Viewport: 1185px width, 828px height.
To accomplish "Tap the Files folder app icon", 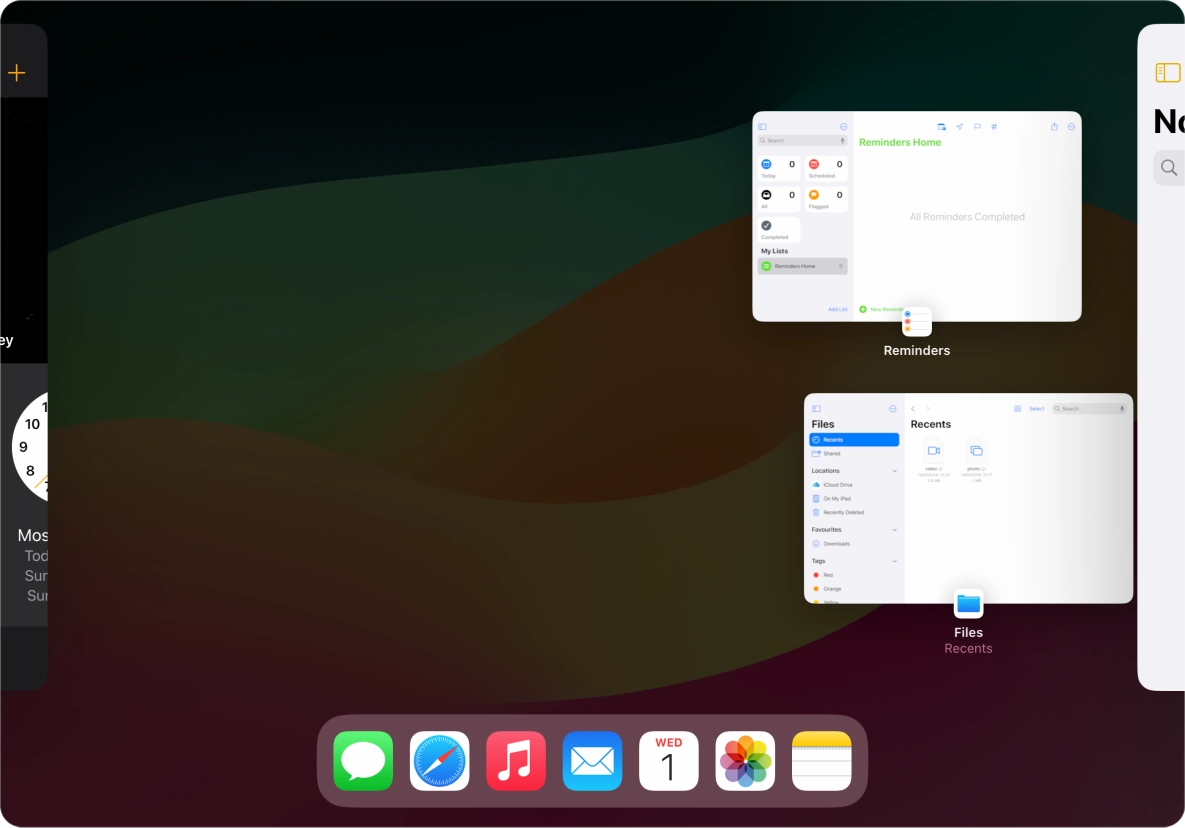I will click(x=968, y=604).
